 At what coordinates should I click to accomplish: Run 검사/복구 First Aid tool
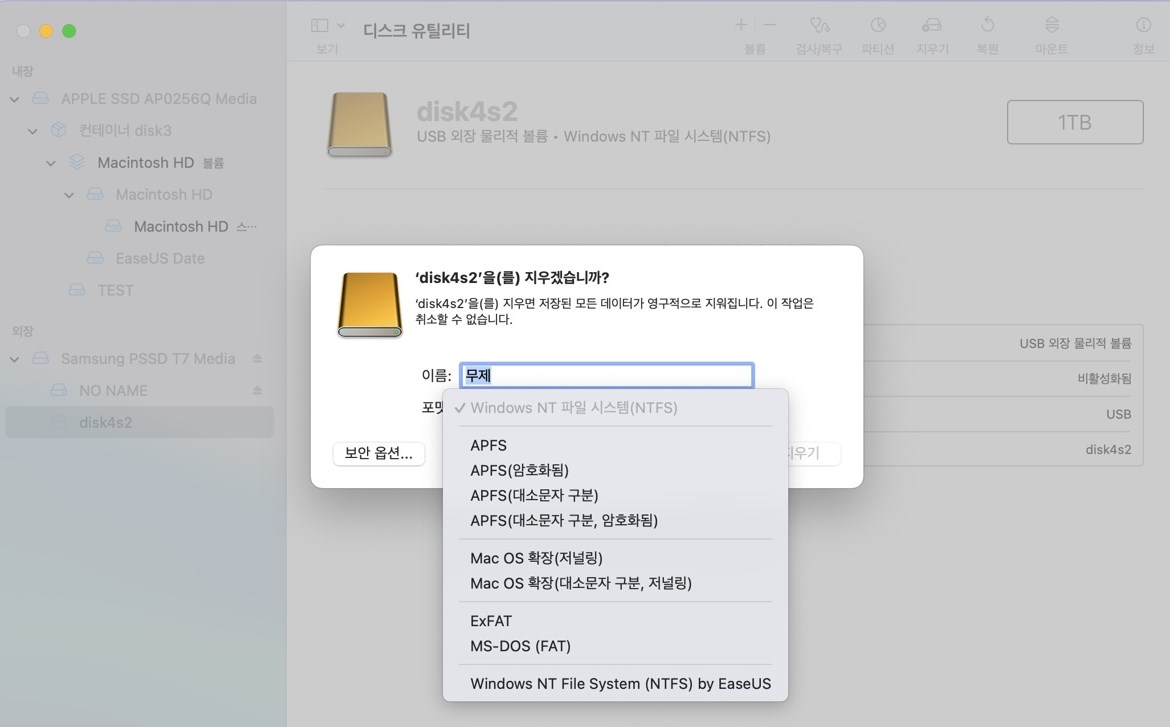pos(819,25)
